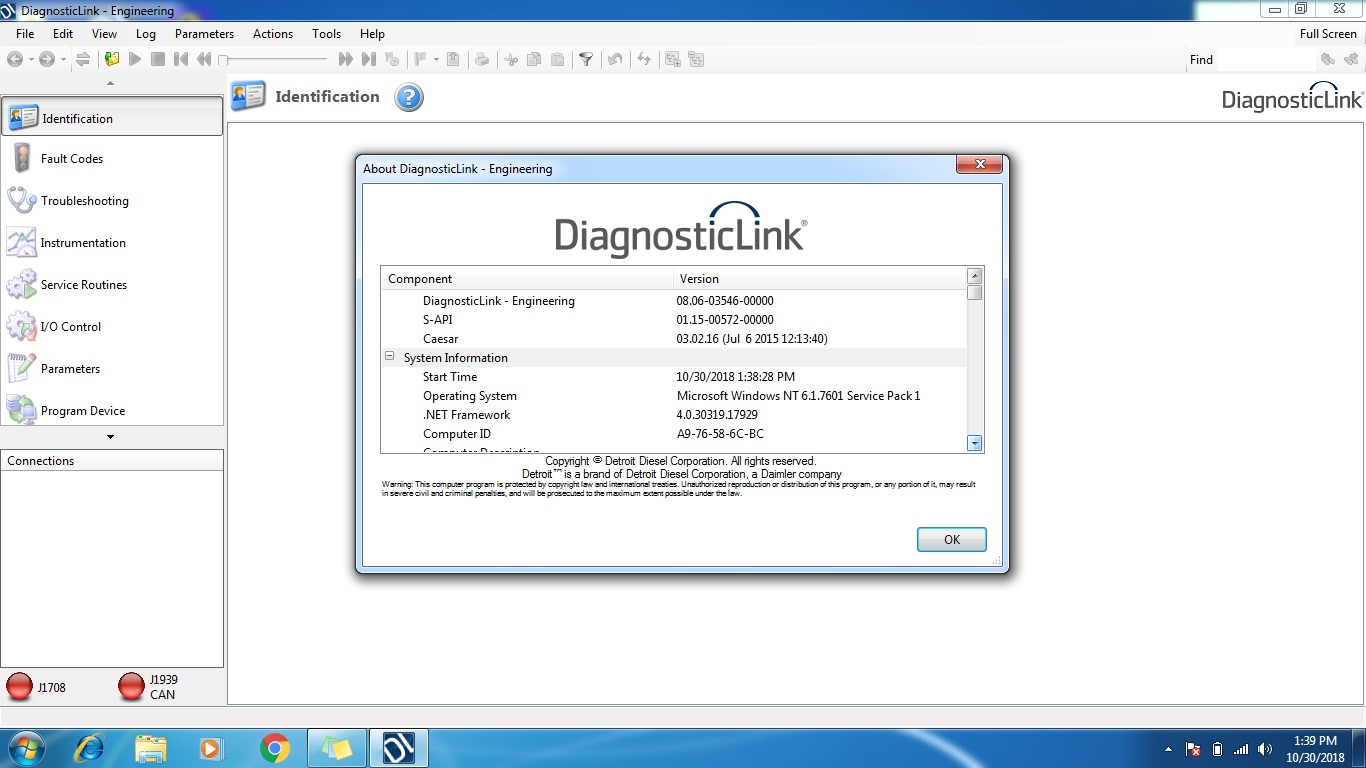Click the paste clipboard toolbar icon

[557, 59]
